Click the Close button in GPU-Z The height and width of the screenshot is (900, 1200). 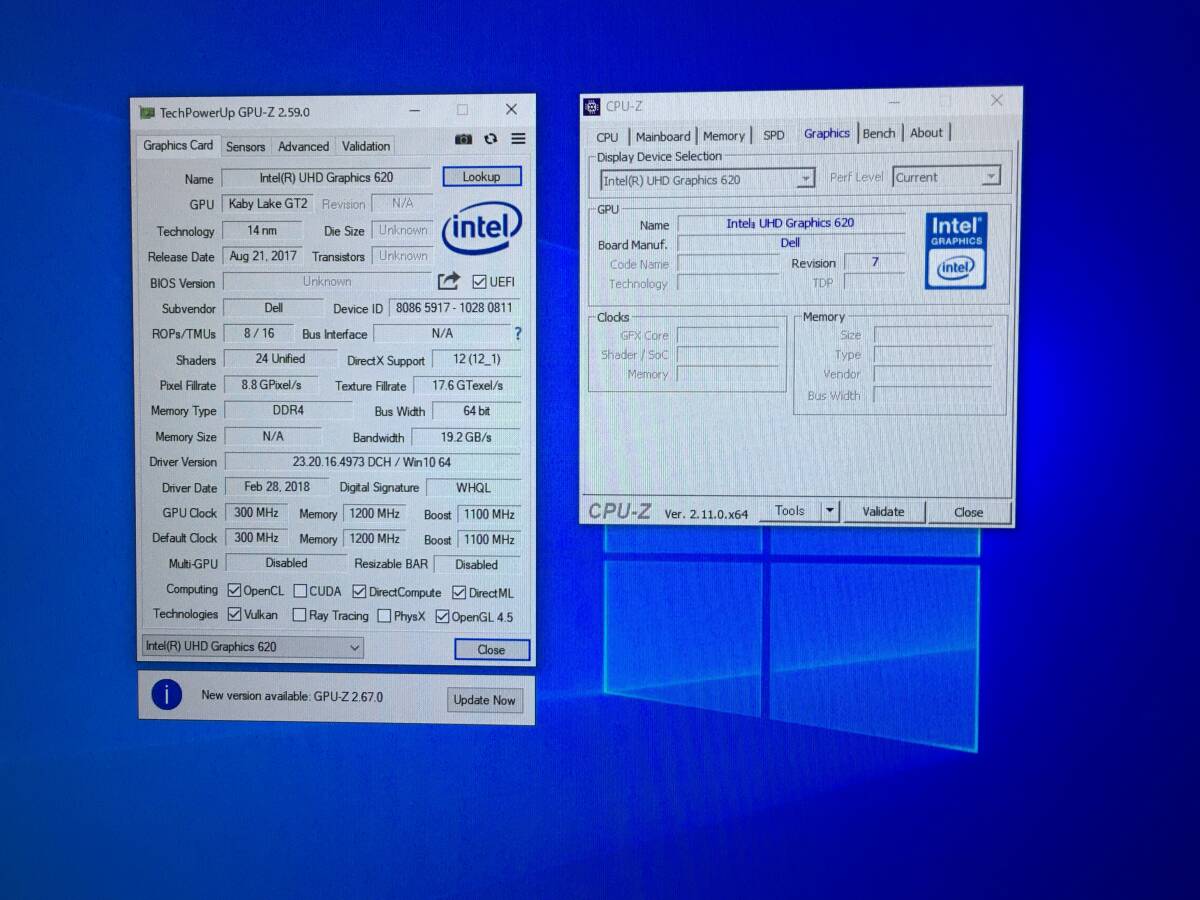tap(491, 649)
